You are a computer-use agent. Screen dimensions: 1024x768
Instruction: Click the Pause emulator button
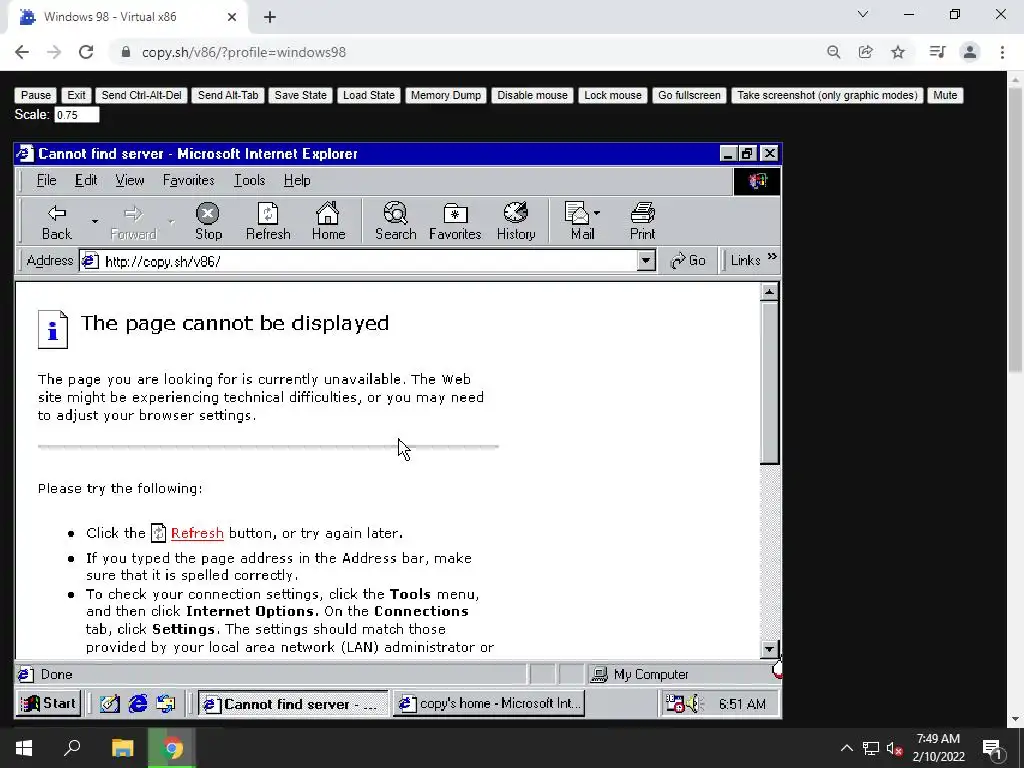click(x=35, y=95)
